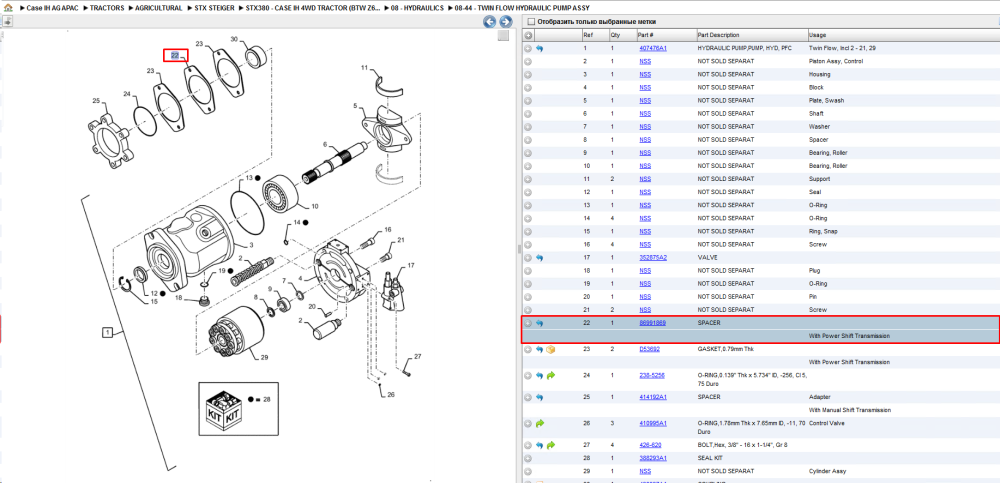Open the TRACTORS breadcrumb level

[x=107, y=8]
